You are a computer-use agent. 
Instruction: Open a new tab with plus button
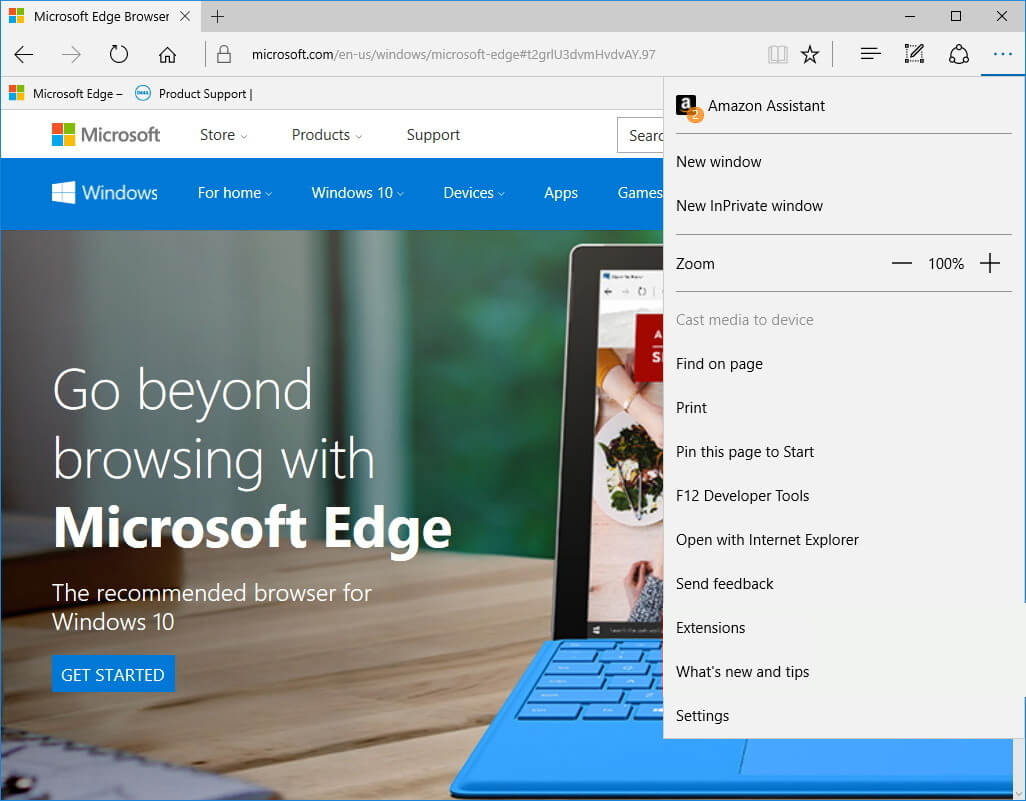(218, 16)
